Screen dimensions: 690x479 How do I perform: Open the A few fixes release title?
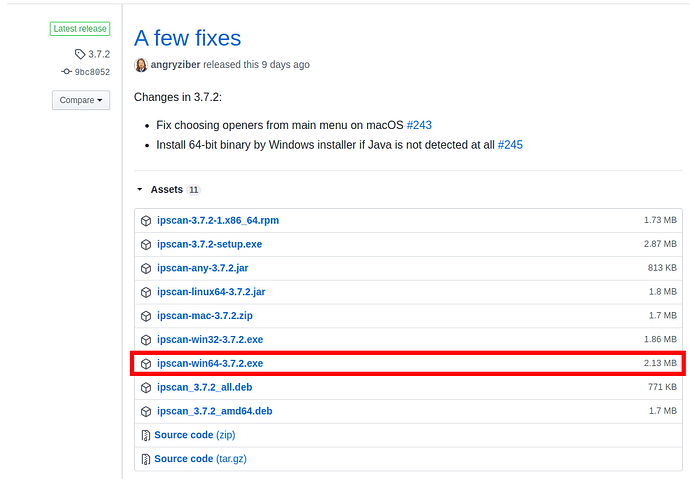[187, 38]
